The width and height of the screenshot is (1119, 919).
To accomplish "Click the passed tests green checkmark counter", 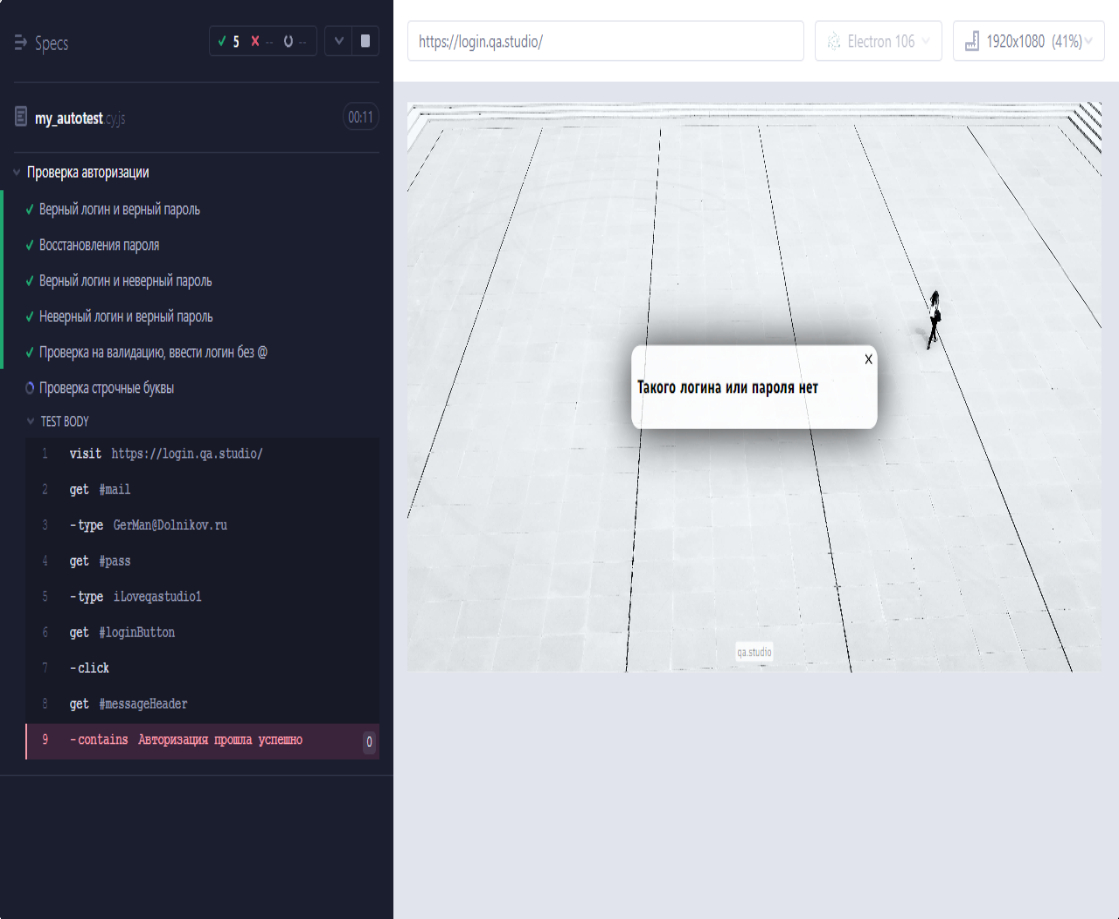I will click(229, 42).
